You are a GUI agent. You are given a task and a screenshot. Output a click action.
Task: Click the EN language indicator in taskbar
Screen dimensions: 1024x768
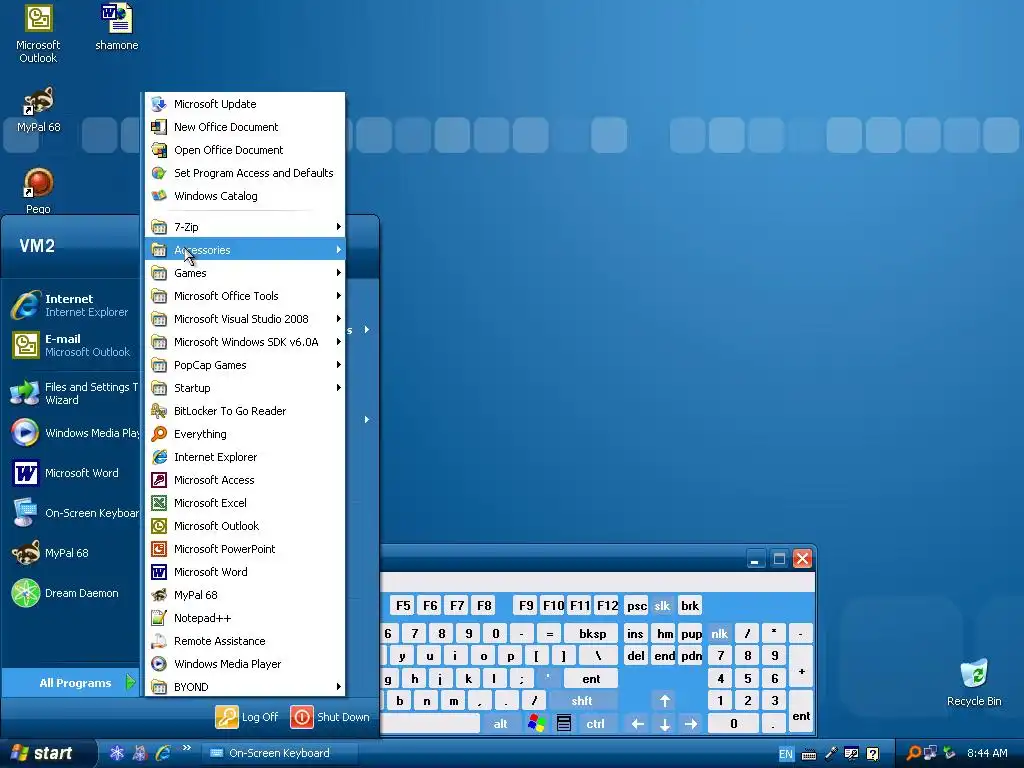[786, 754]
